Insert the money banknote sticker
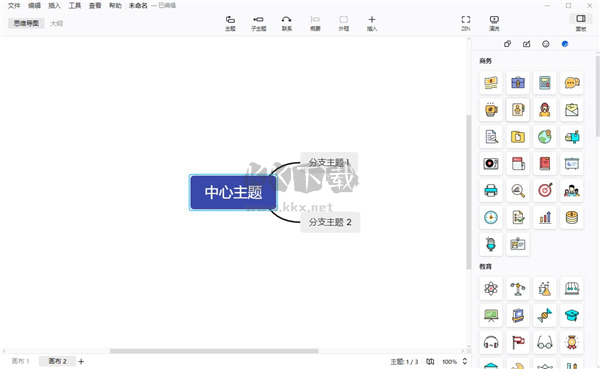 (491, 83)
